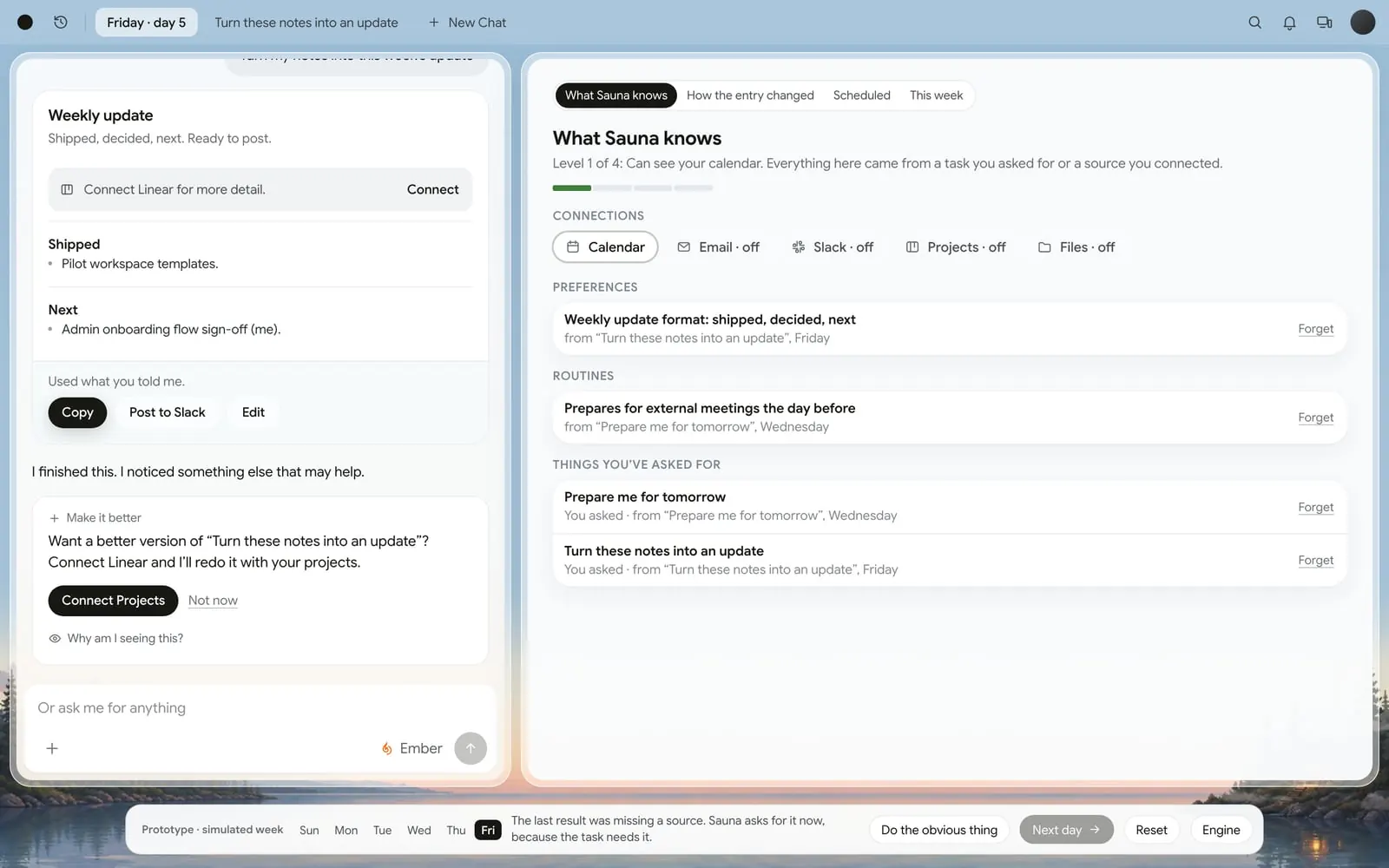Toggle the Email connection on

click(x=718, y=247)
